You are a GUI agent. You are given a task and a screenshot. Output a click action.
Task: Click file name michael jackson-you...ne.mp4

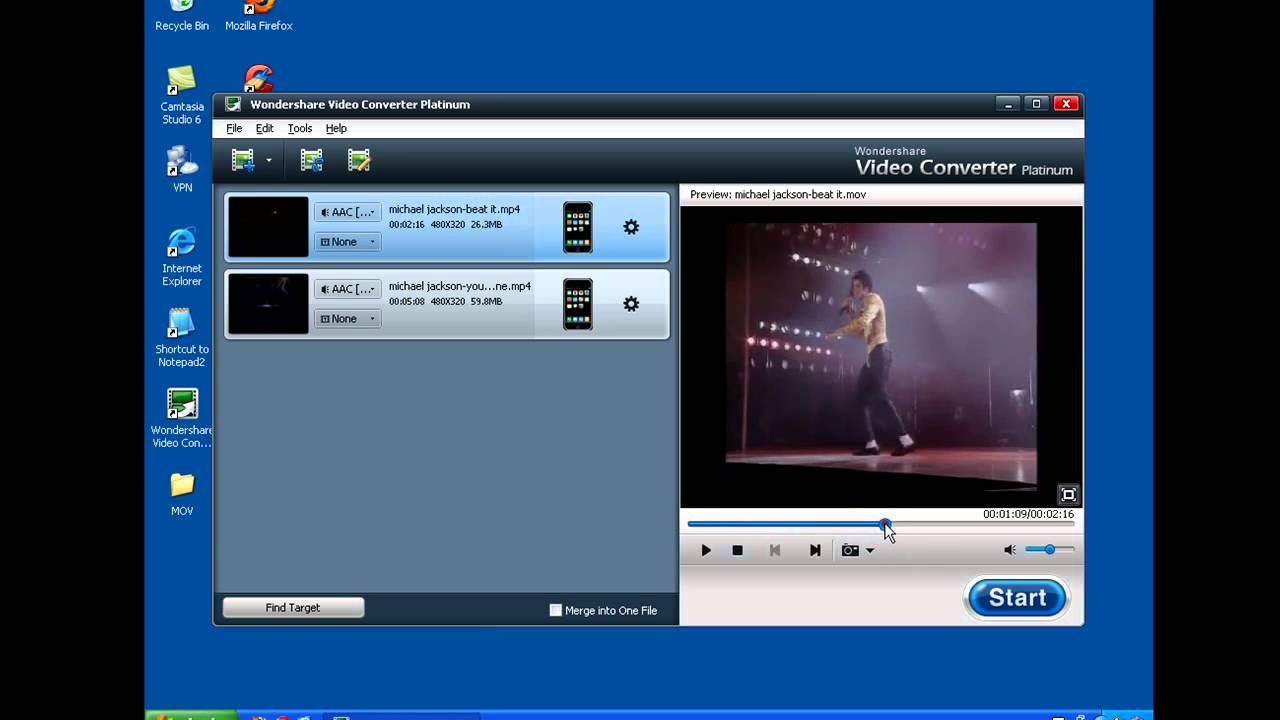[460, 287]
